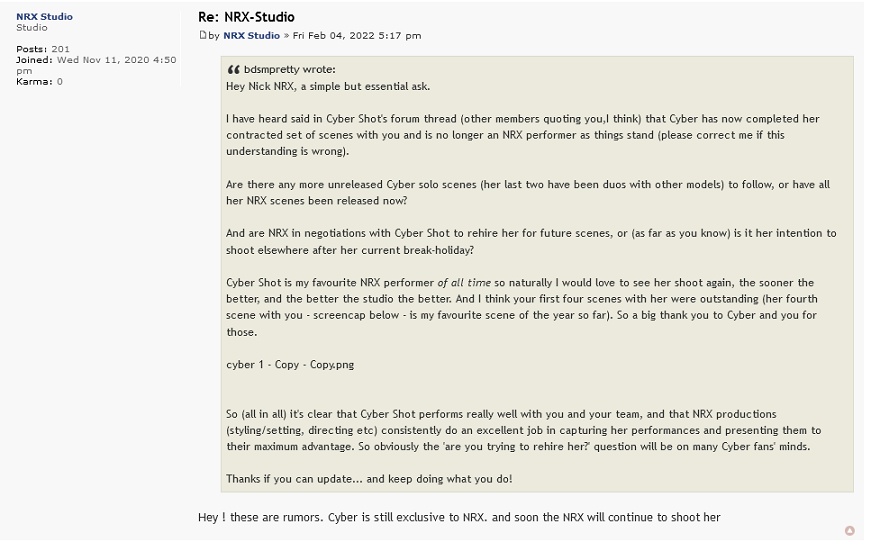Click the 'Karma:' label in profile panel
This screenshot has height=542, width=880.
(33, 82)
